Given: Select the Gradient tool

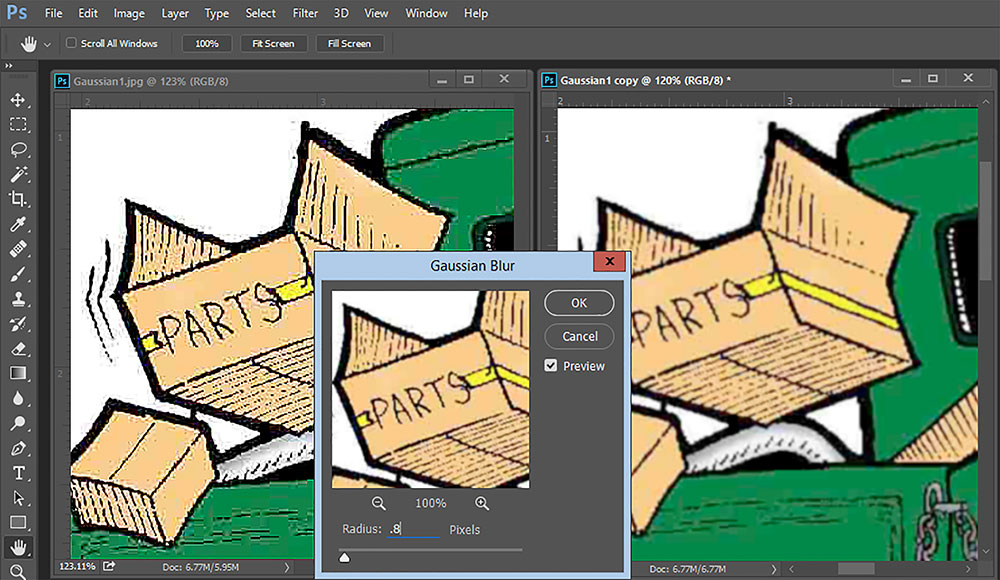Looking at the screenshot, I should 18,373.
